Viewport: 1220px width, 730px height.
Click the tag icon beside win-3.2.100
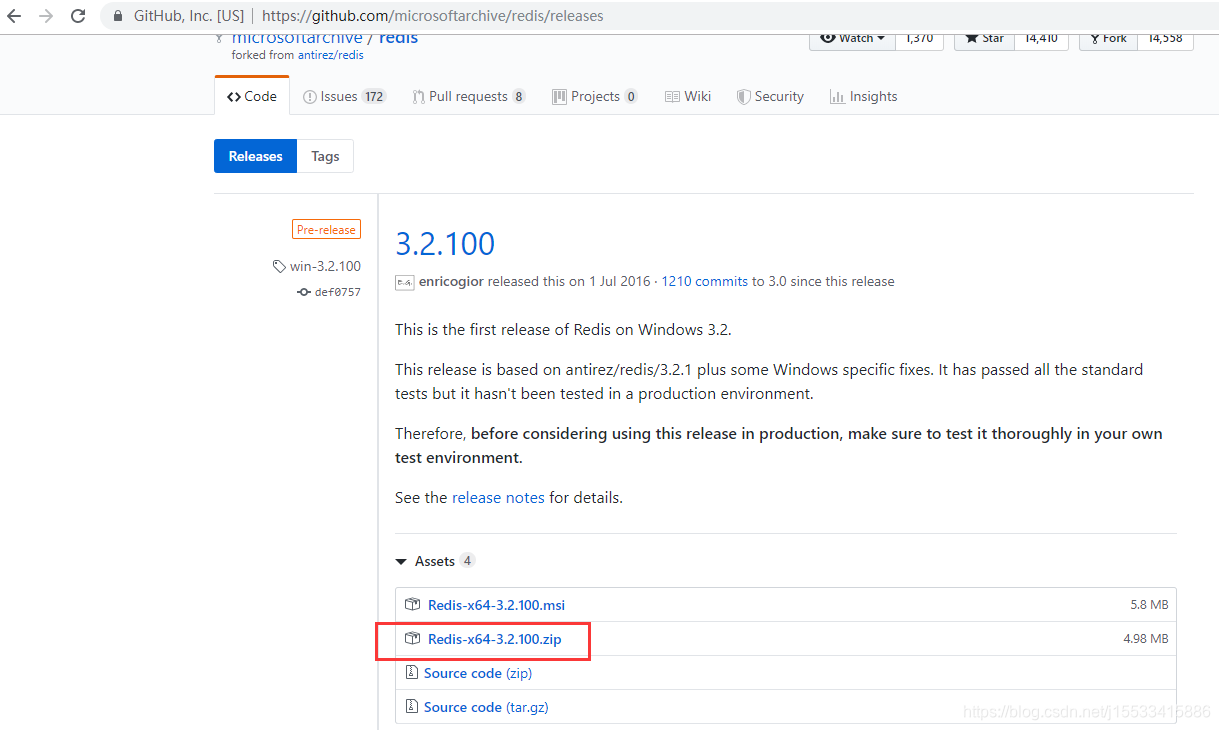point(279,266)
